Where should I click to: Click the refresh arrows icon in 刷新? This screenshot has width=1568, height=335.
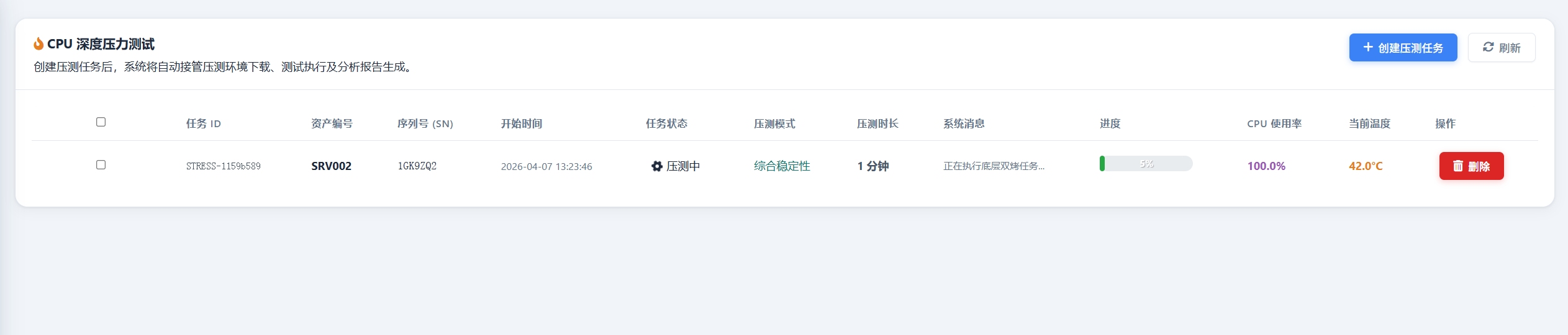1488,47
